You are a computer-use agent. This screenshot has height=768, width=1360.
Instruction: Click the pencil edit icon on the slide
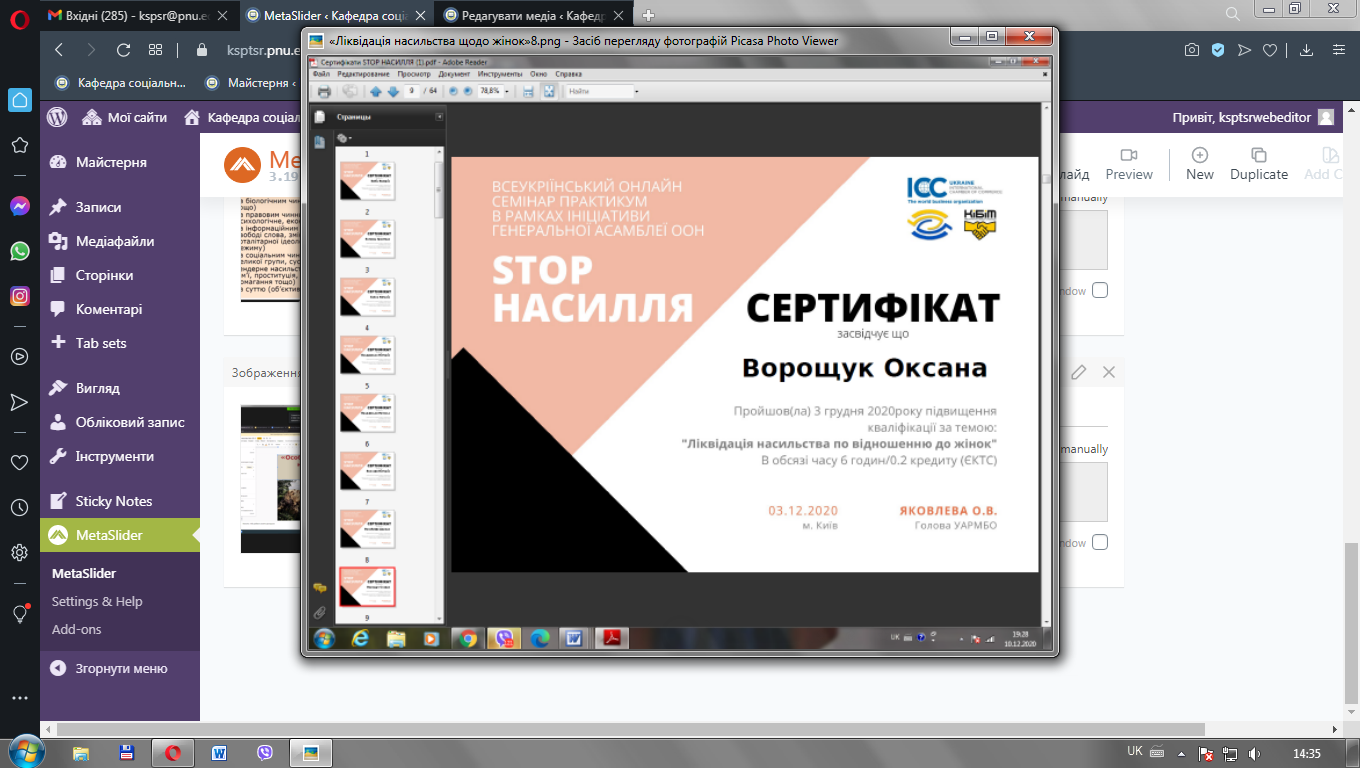click(1078, 372)
